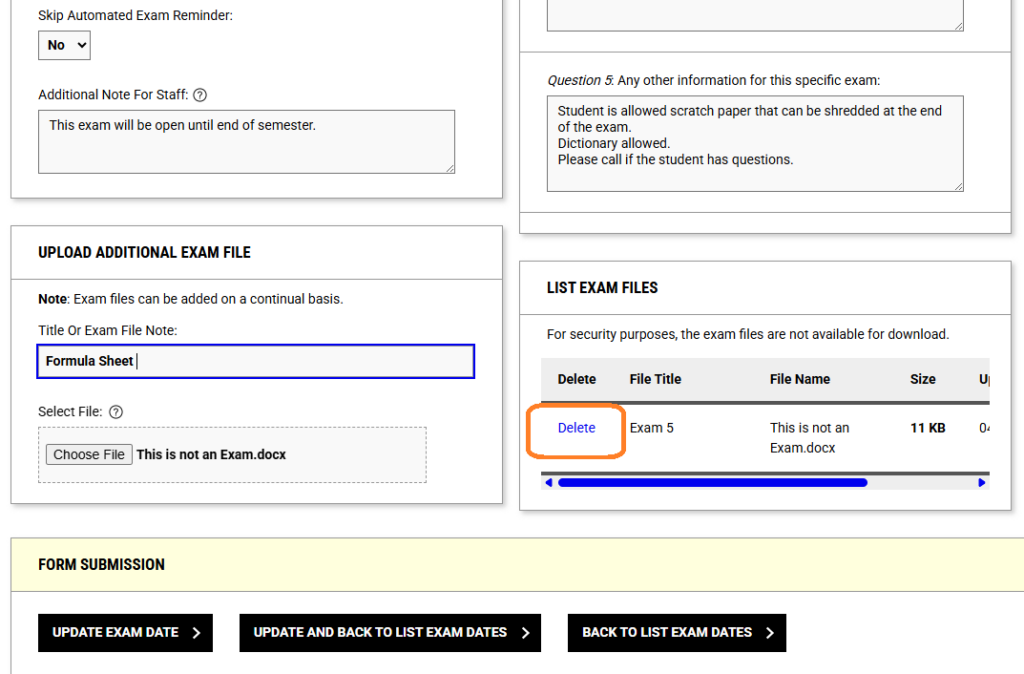Click the 'Exam 5' file title cell
Image resolution: width=1024 pixels, height=674 pixels.
(x=651, y=428)
